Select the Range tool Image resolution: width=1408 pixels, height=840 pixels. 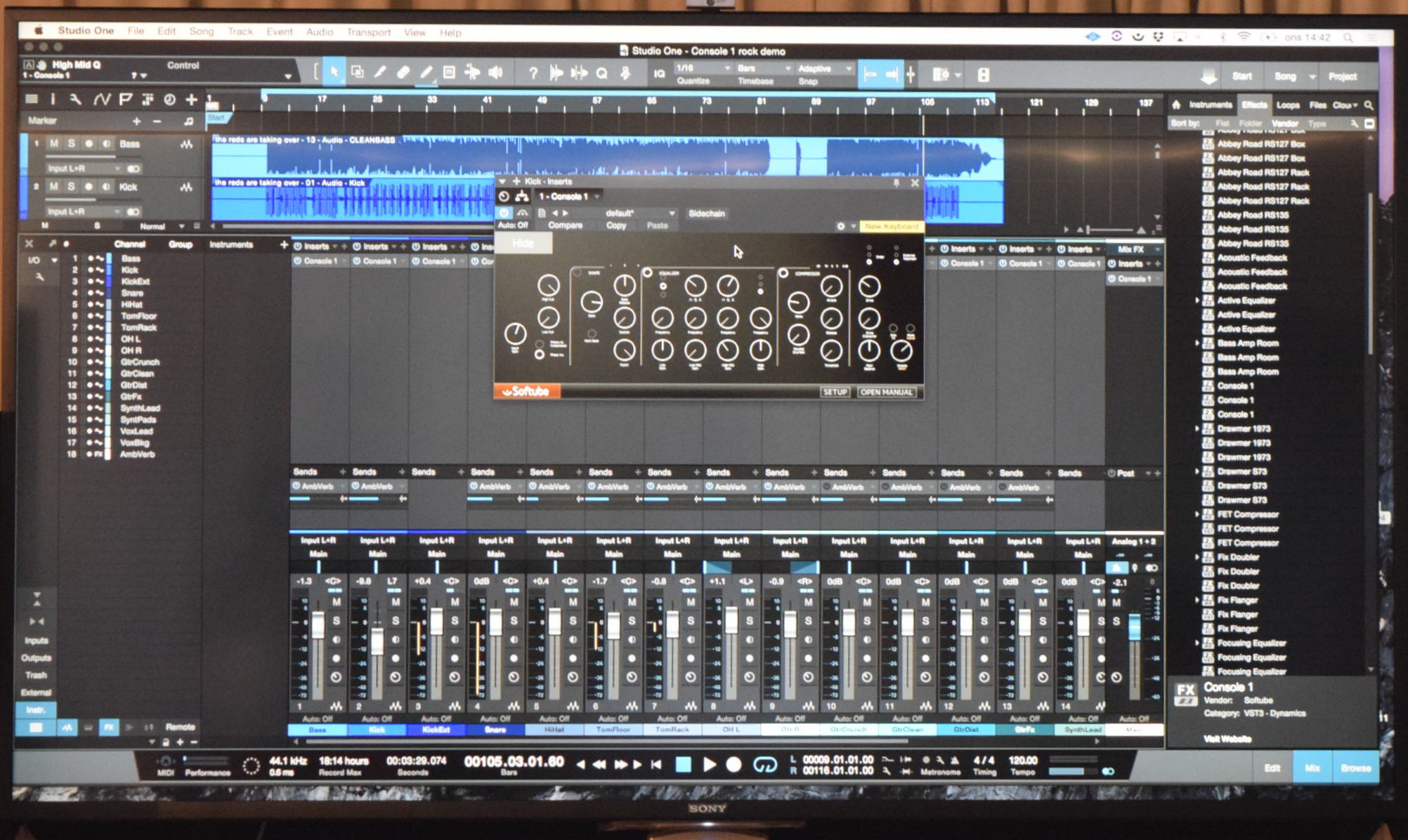357,72
